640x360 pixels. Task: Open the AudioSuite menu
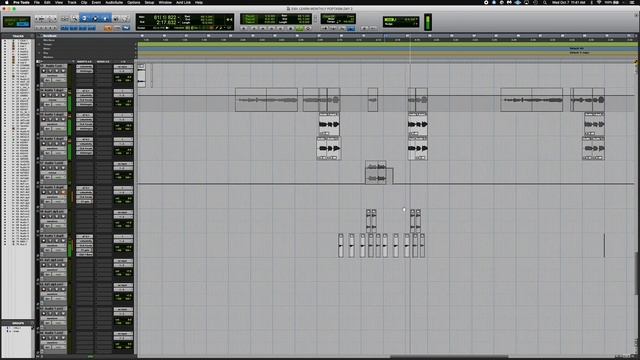114,2
